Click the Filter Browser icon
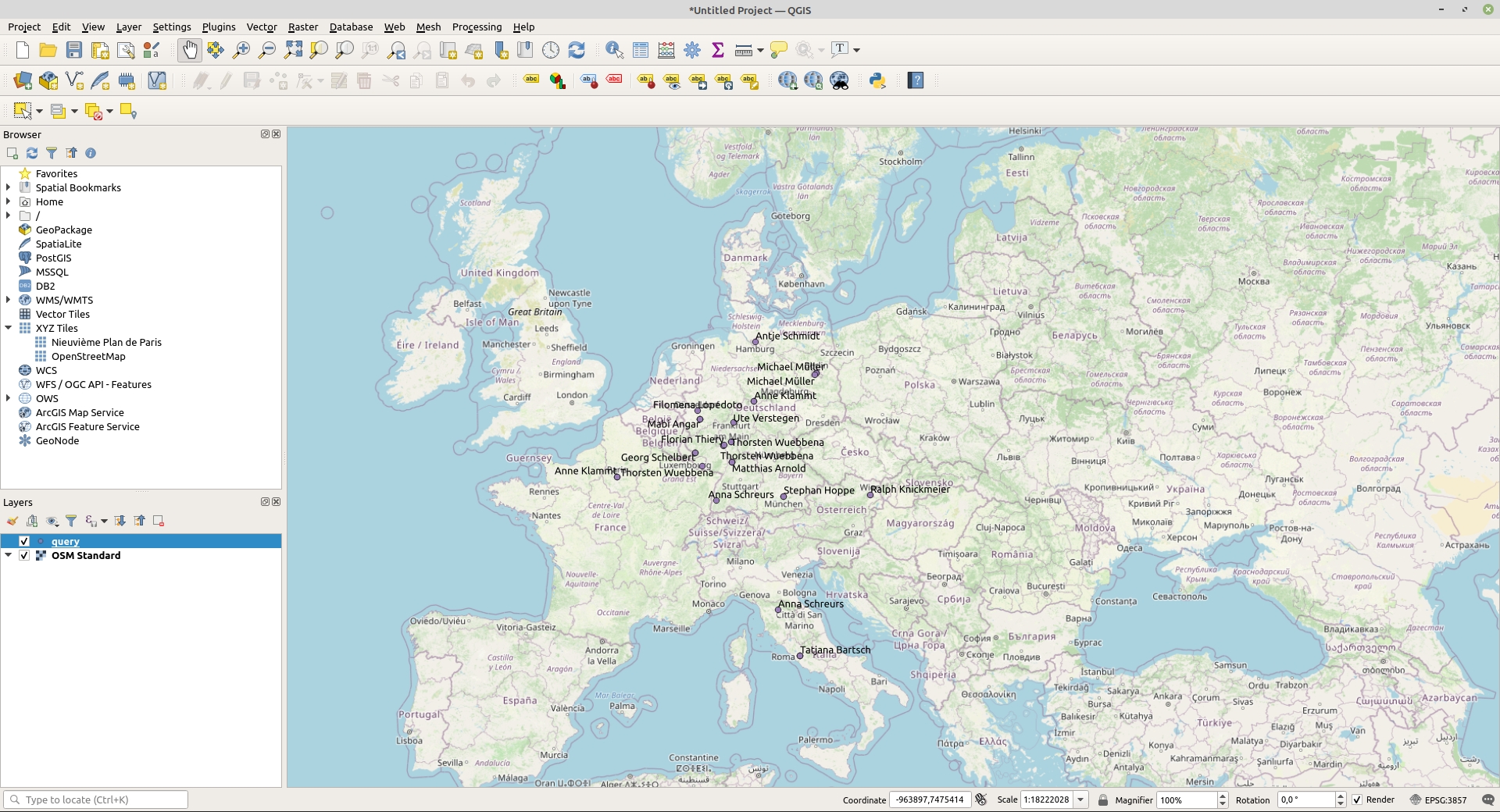This screenshot has height=812, width=1500. [52, 153]
